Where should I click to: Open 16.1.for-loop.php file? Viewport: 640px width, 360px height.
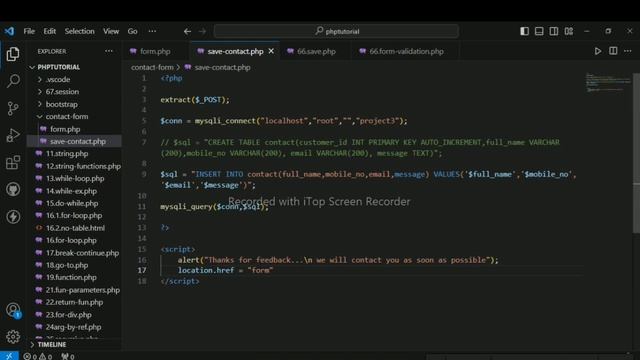click(x=74, y=216)
